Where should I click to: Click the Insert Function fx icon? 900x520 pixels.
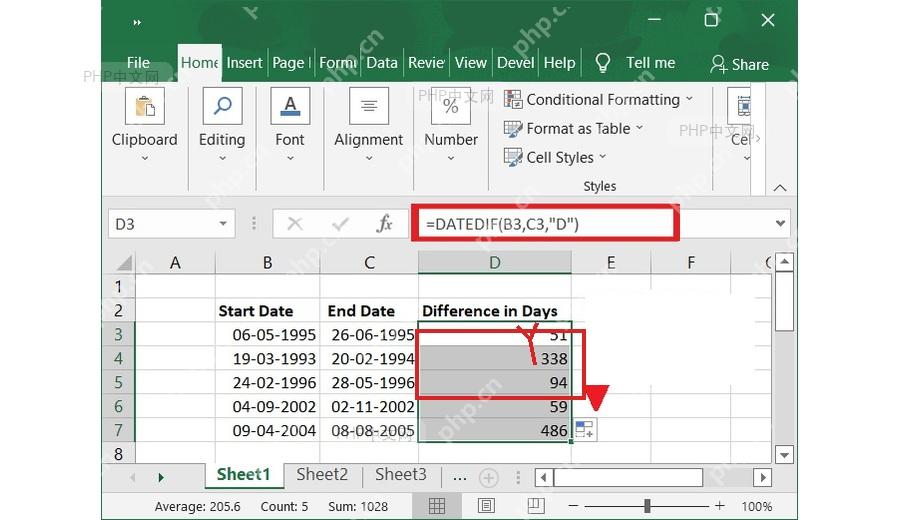tap(384, 223)
